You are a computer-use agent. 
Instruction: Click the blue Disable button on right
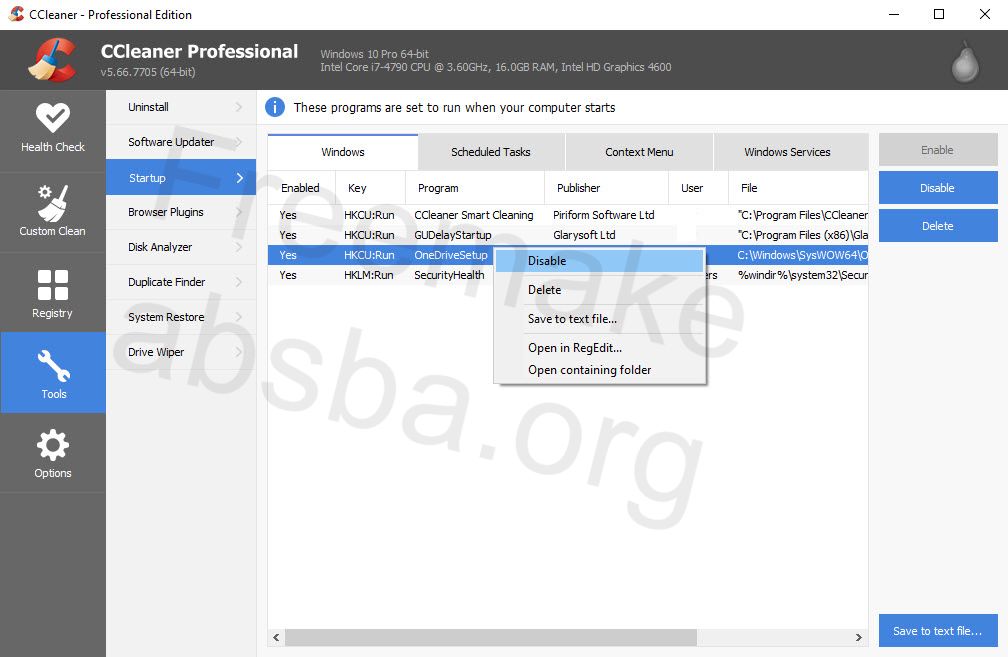[938, 188]
